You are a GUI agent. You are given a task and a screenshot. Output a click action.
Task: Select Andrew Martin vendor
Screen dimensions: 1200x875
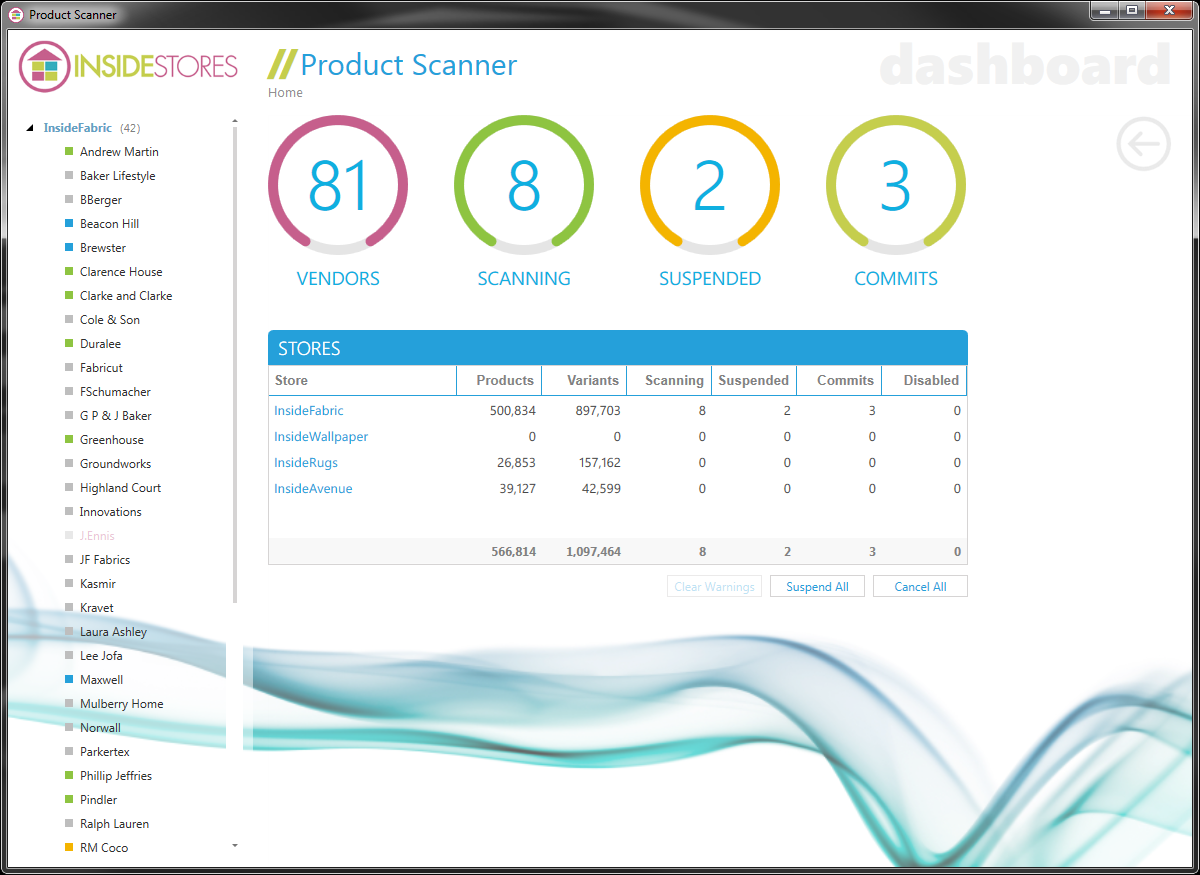(119, 152)
